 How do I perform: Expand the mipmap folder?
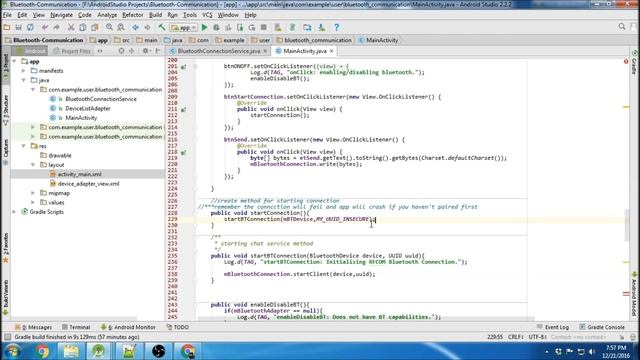[33, 193]
